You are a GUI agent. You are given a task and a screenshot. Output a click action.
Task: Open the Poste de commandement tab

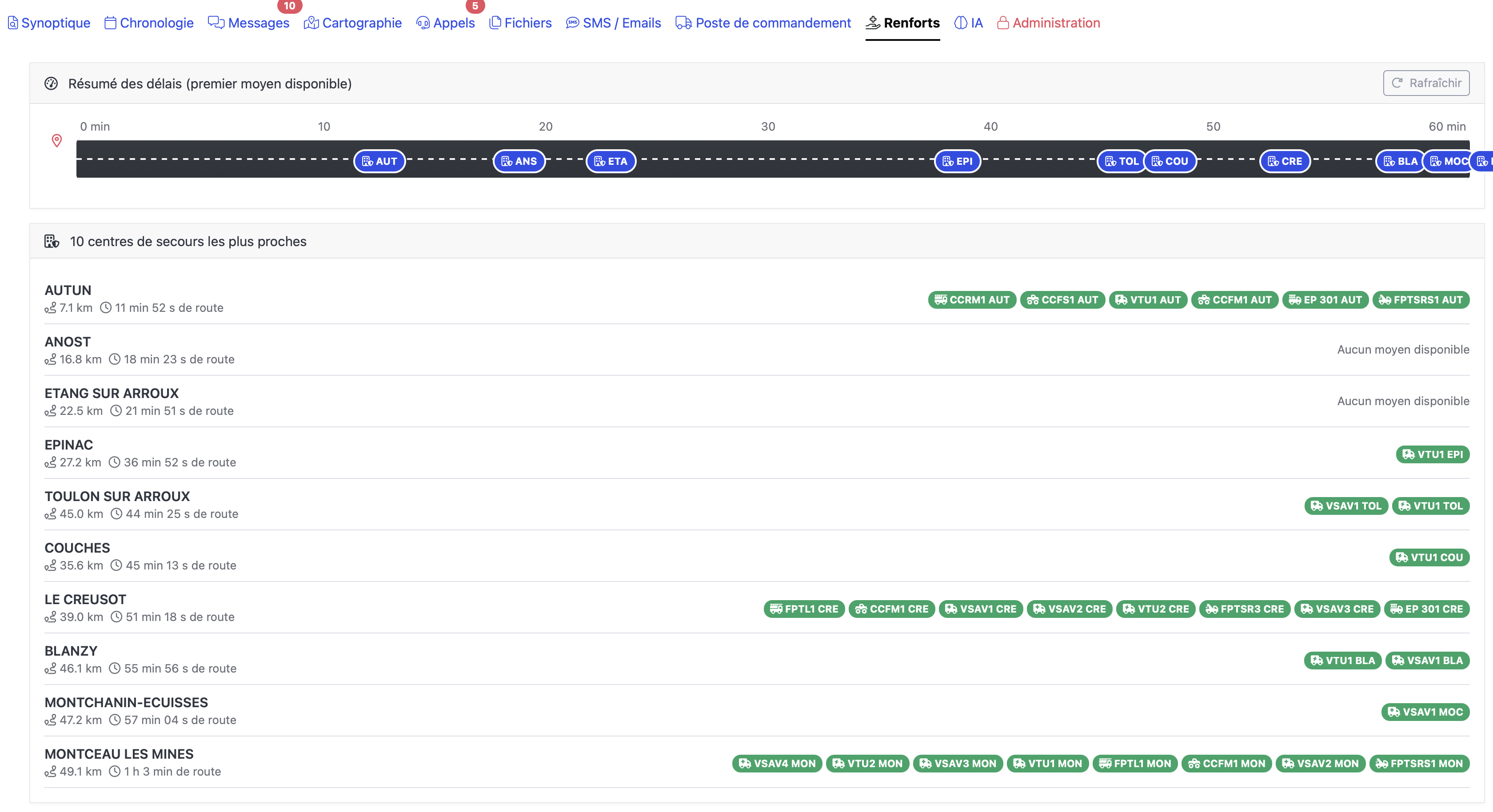763,23
